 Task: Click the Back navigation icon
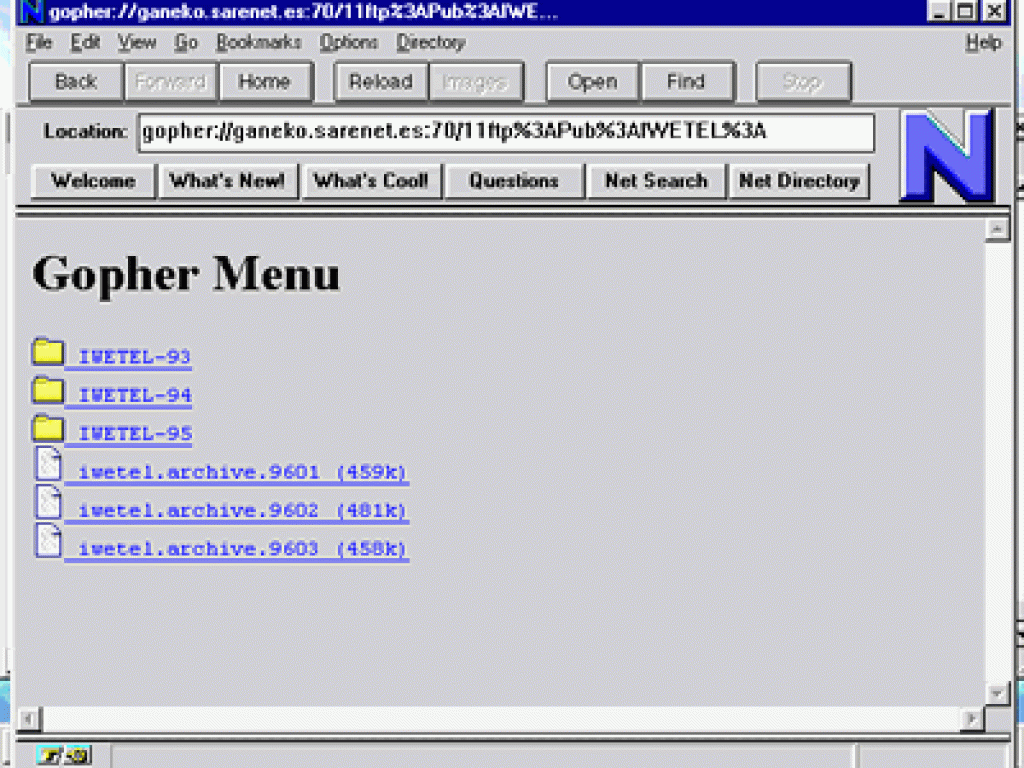coord(74,81)
